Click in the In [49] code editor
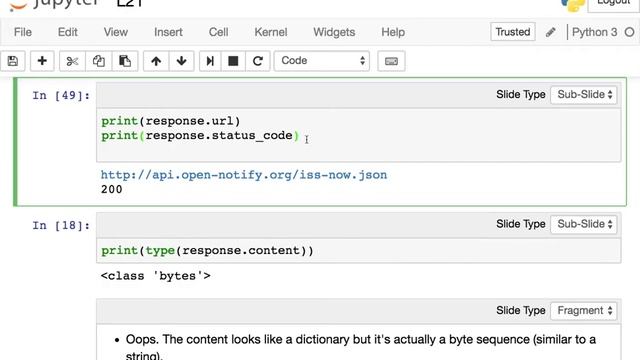Viewport: 640px width, 360px height. 358,135
